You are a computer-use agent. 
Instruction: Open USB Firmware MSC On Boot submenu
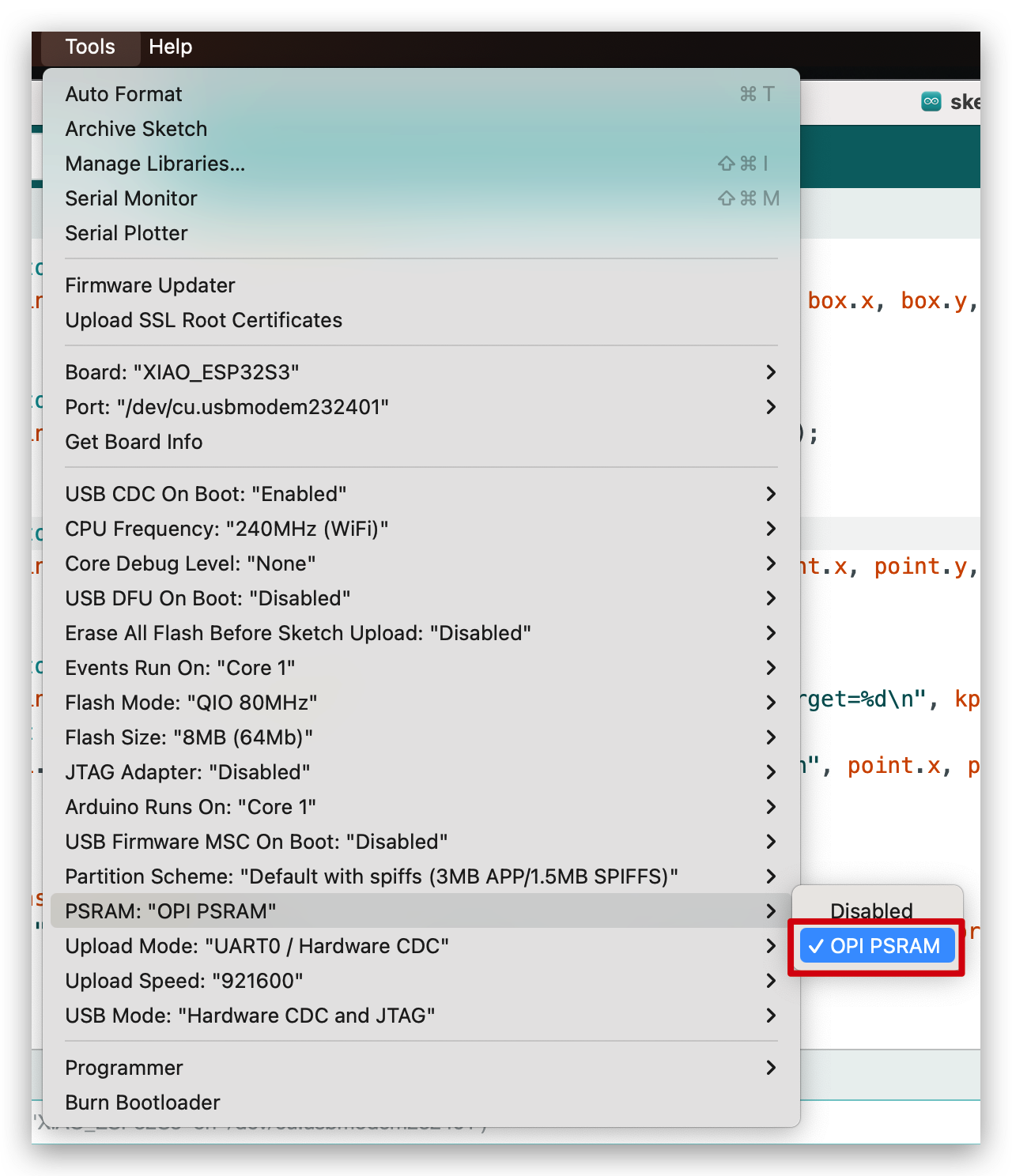[421, 842]
